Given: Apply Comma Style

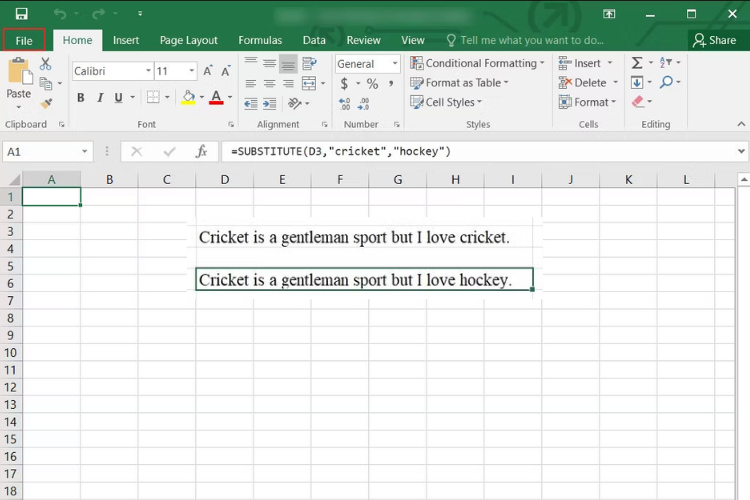Looking at the screenshot, I should [x=391, y=84].
